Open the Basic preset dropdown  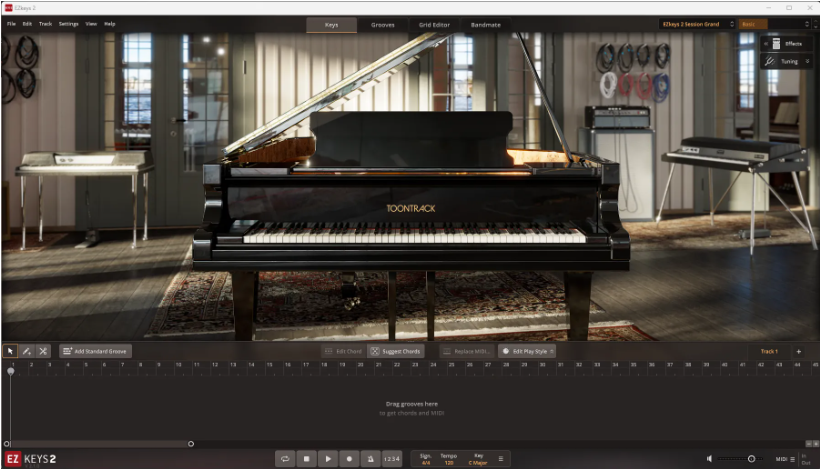click(x=773, y=24)
